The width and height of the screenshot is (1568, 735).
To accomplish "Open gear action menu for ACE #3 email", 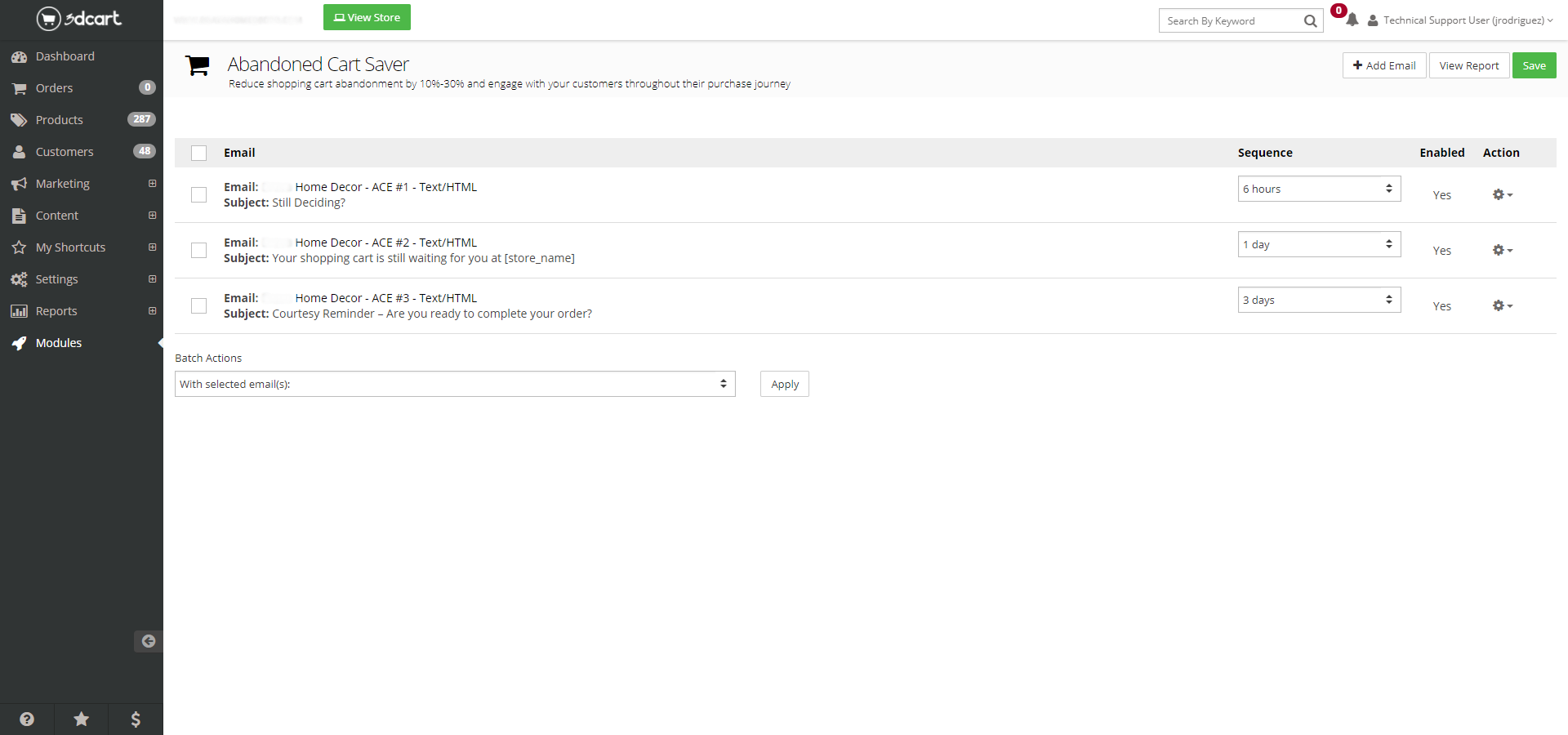I will (1502, 305).
